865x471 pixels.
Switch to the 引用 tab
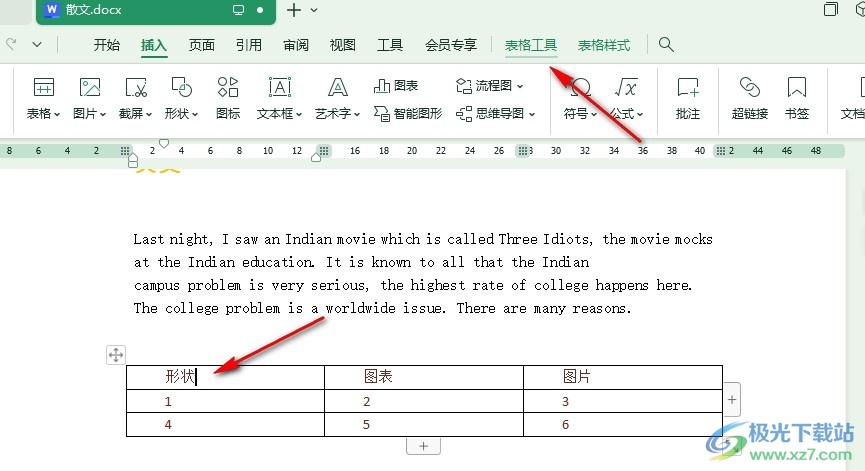click(x=249, y=45)
